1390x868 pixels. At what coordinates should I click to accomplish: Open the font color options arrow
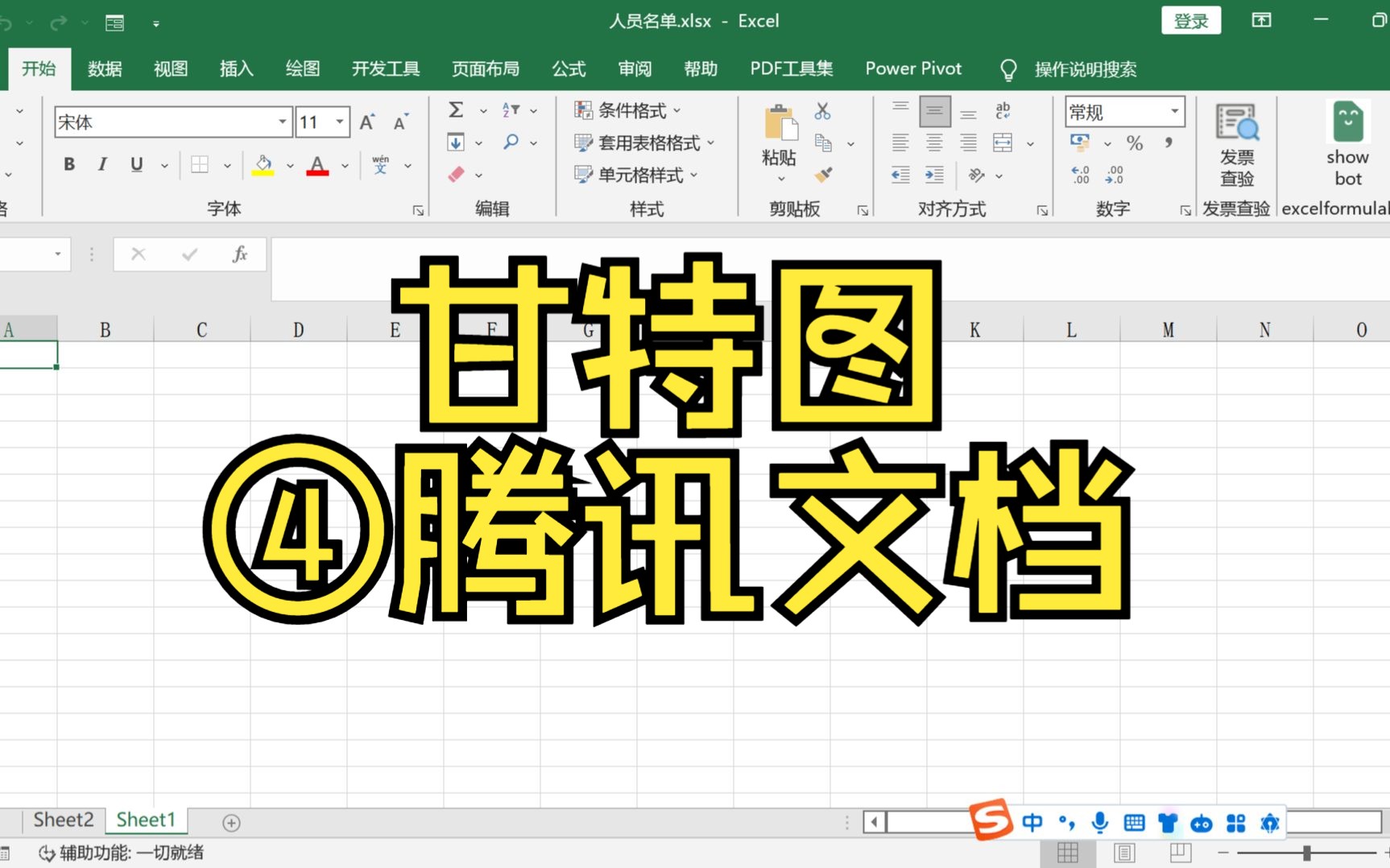pos(345,166)
